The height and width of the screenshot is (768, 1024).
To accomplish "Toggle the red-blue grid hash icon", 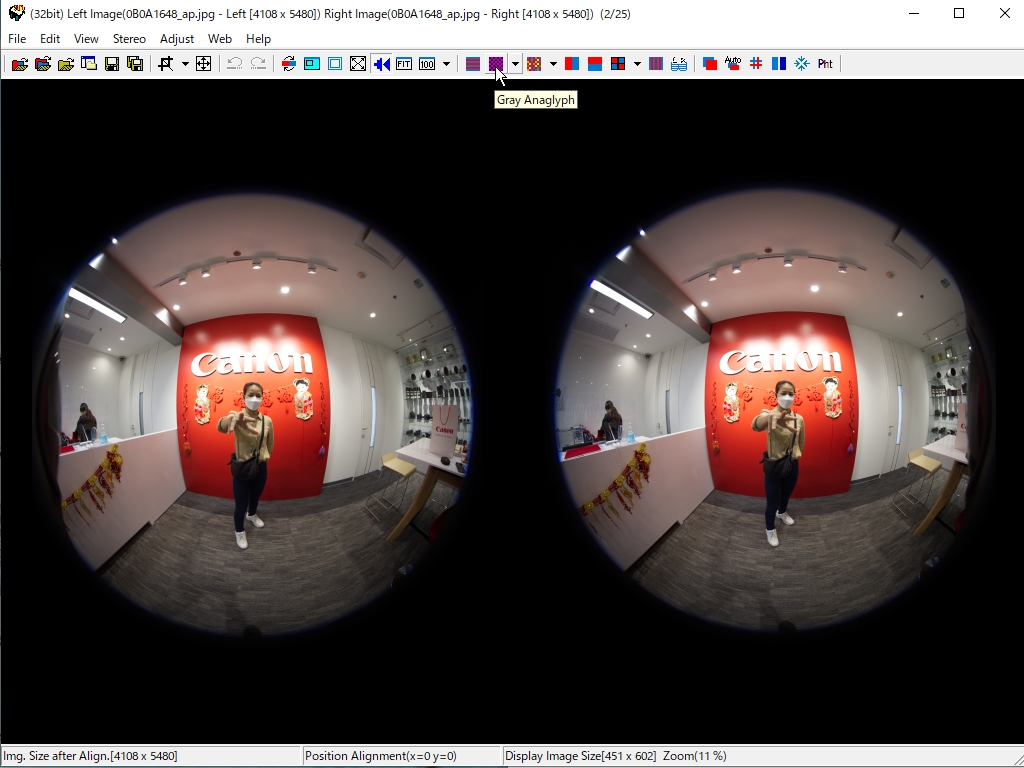I will pyautogui.click(x=756, y=63).
